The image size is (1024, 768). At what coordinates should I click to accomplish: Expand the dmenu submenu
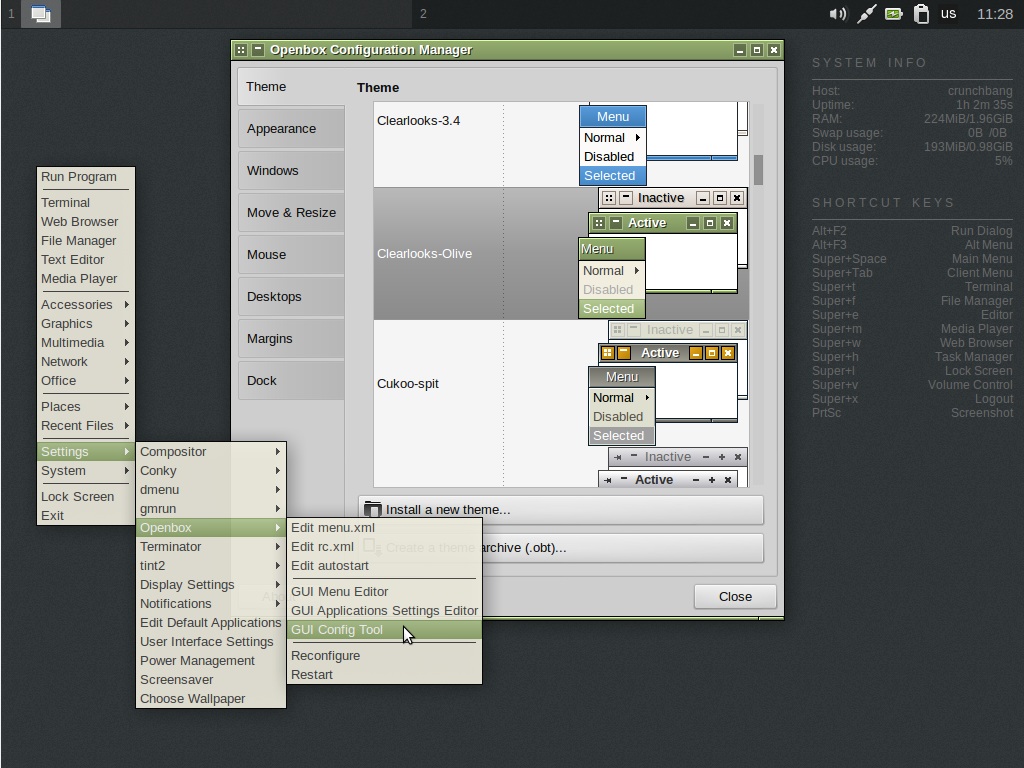coord(211,489)
